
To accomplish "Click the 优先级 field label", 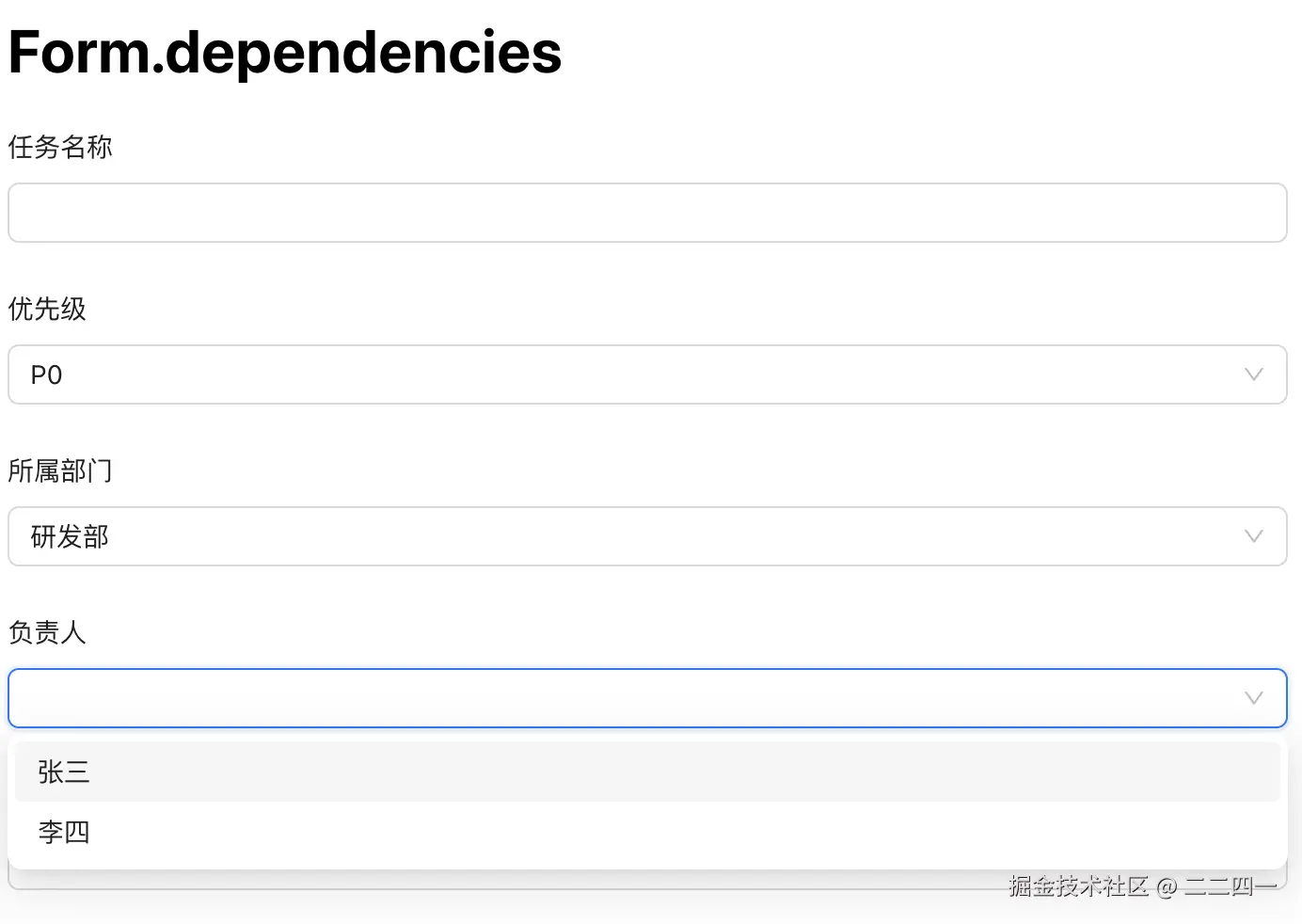I will [x=47, y=309].
